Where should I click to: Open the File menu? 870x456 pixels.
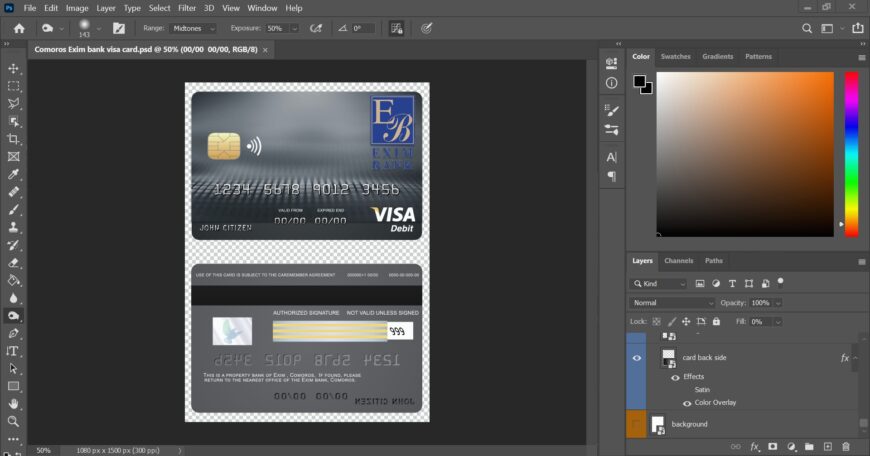tap(30, 8)
